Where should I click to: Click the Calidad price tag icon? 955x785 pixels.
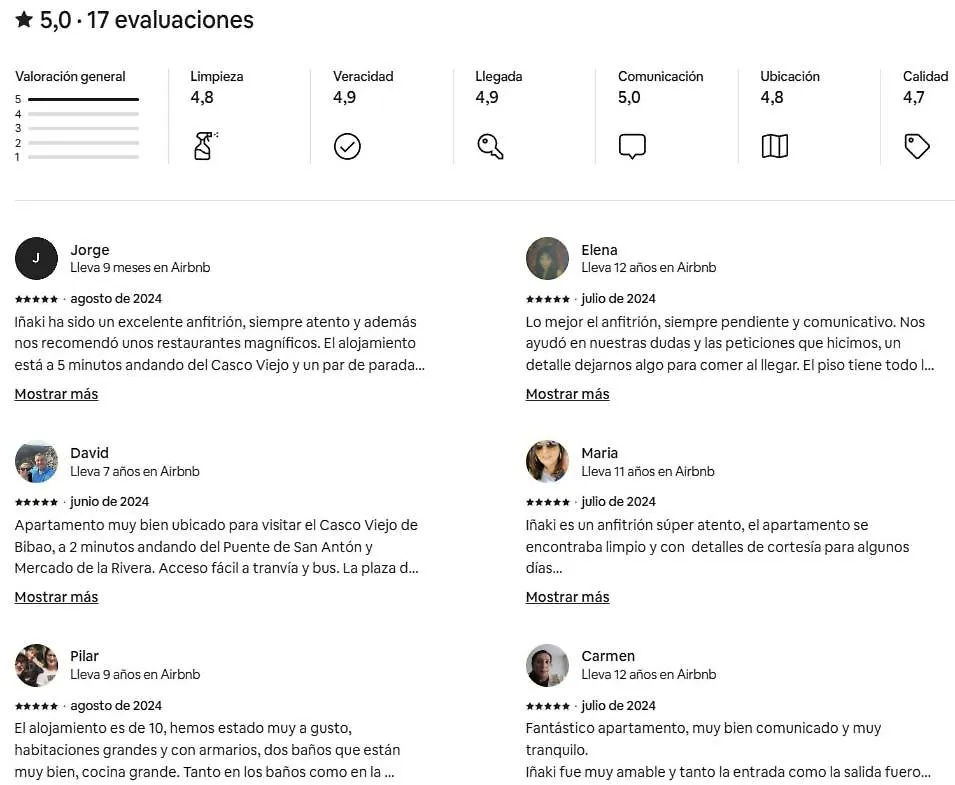pyautogui.click(x=917, y=147)
